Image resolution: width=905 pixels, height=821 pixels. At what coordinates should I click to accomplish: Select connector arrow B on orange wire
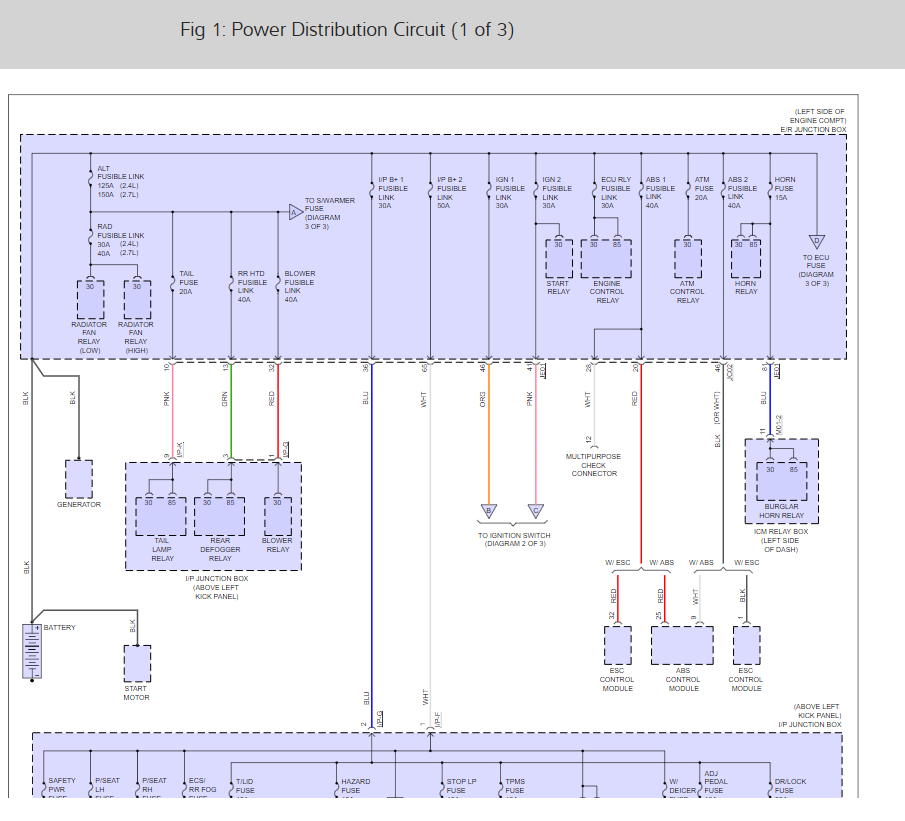489,511
